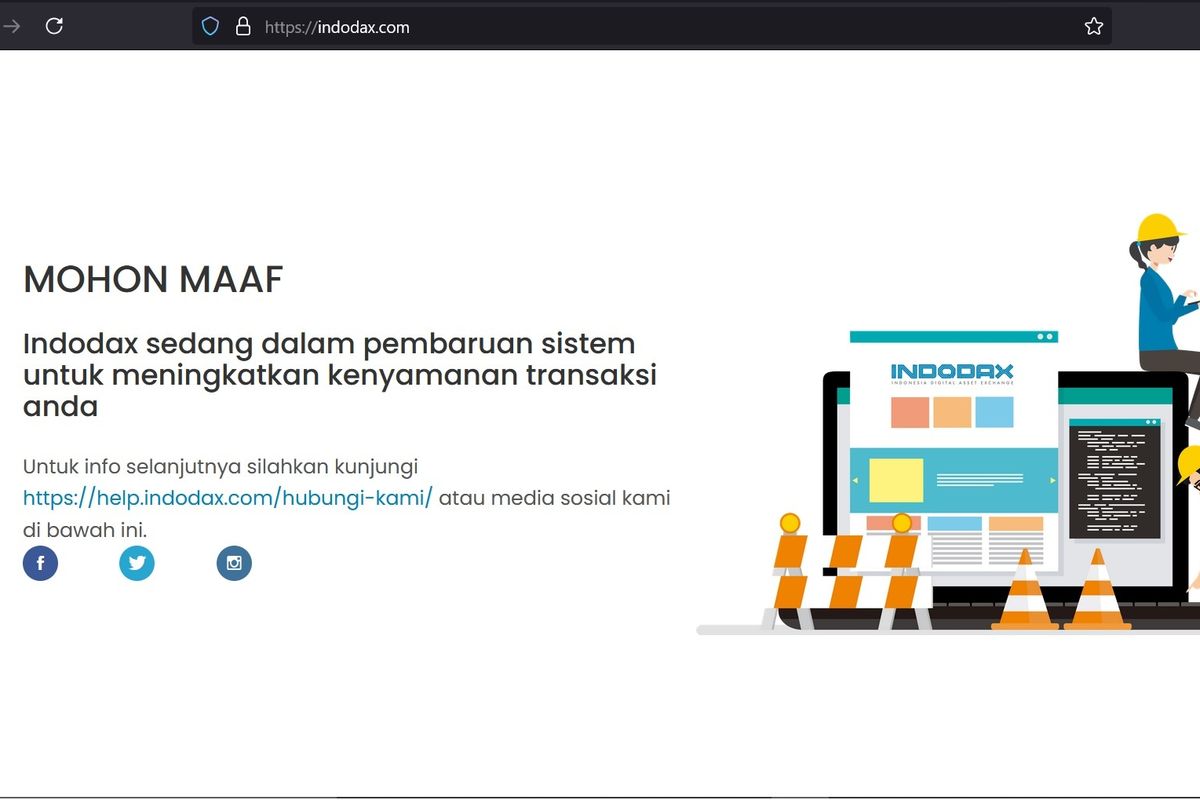Screen dimensions: 1200x800
Task: Visit Indodax Facebook page icon
Action: (41, 564)
